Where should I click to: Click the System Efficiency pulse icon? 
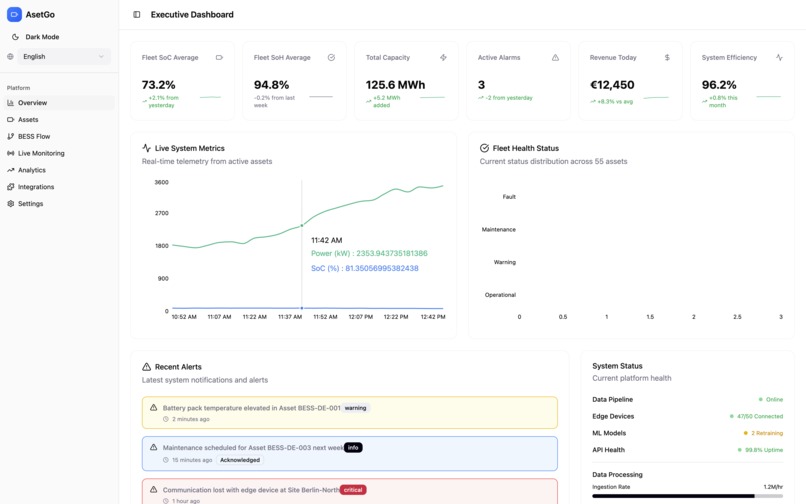pos(779,58)
